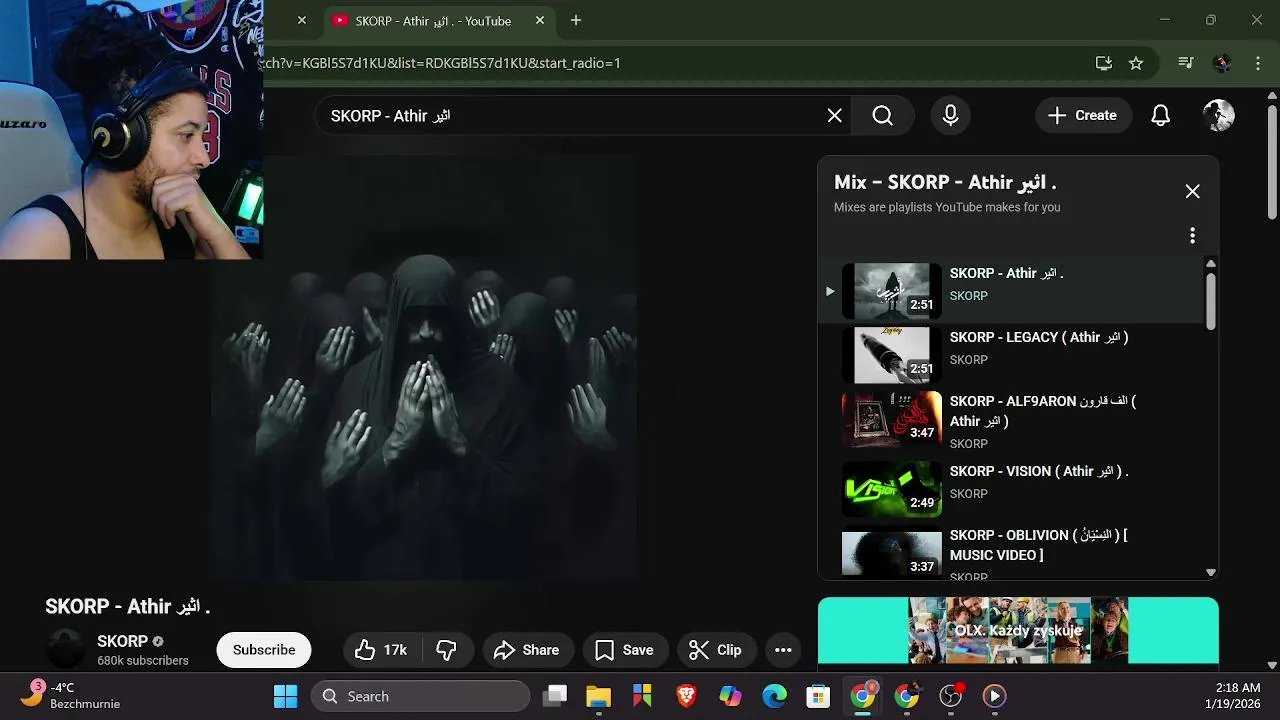Open the browser media controls icon
1280x720 pixels.
[x=1186, y=63]
